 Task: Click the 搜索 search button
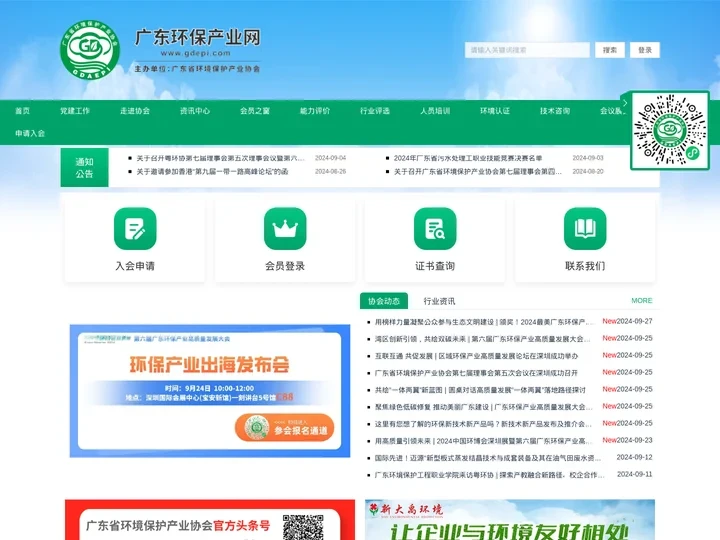610,50
